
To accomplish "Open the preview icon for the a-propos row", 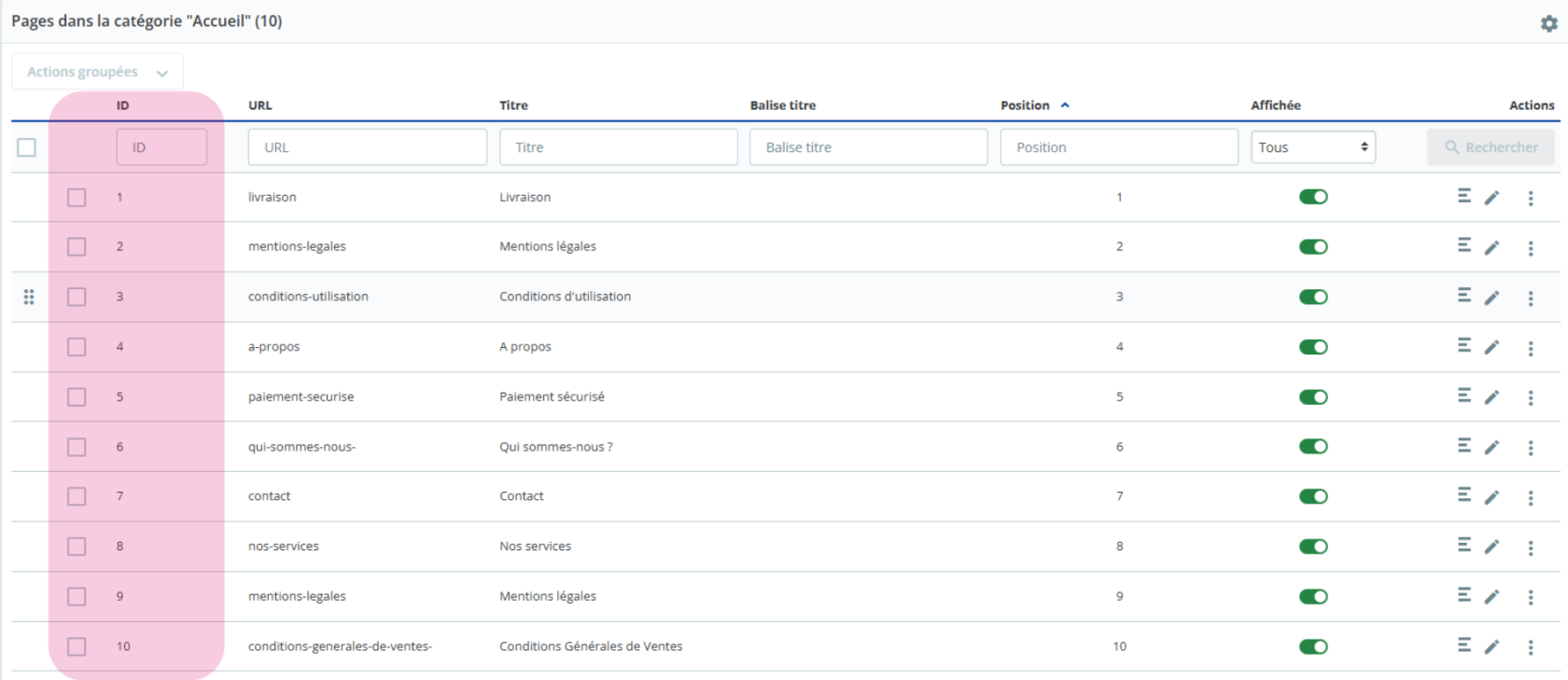I will coord(1464,346).
